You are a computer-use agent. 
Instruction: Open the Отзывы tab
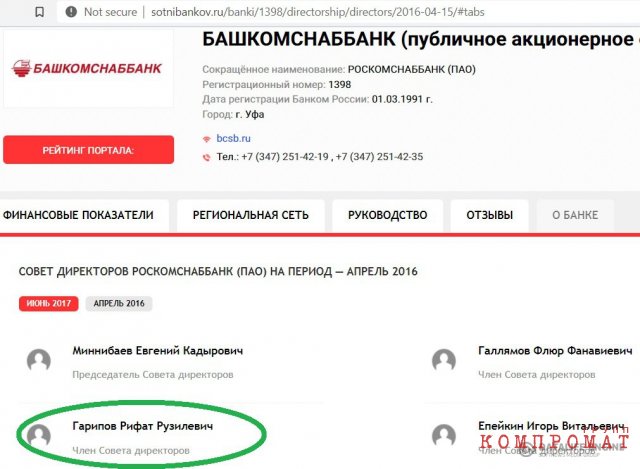coord(490,215)
